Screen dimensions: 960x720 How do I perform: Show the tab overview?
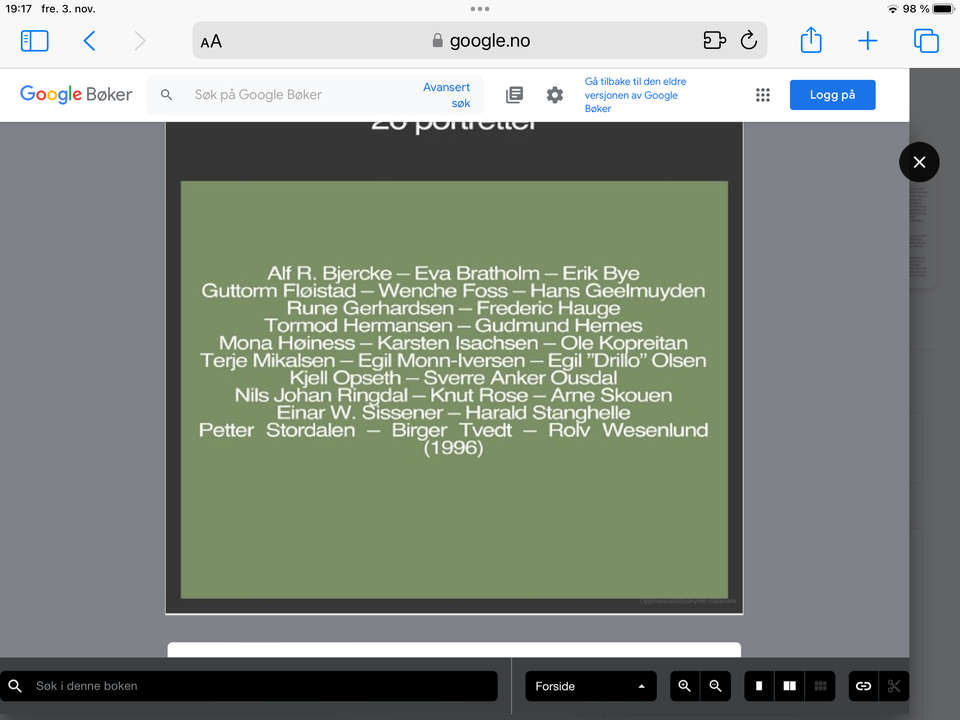tap(926, 41)
